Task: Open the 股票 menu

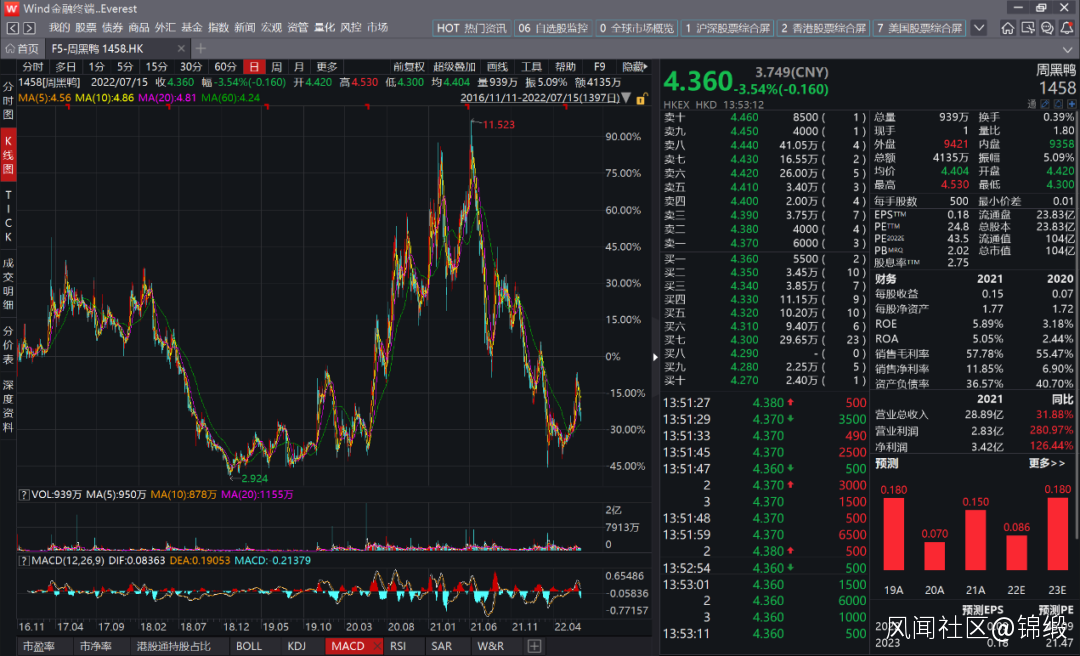Action: (x=86, y=28)
